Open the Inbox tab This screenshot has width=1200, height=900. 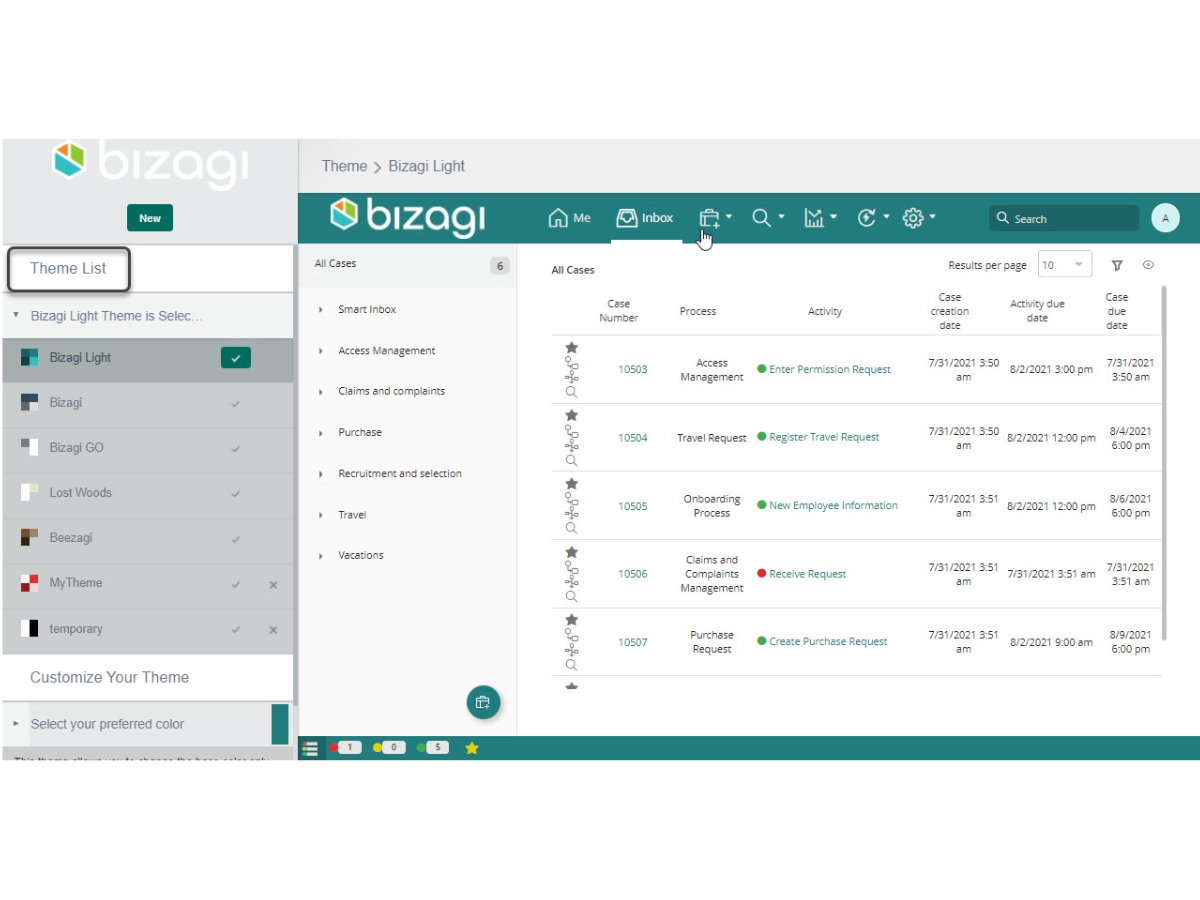[x=645, y=218]
